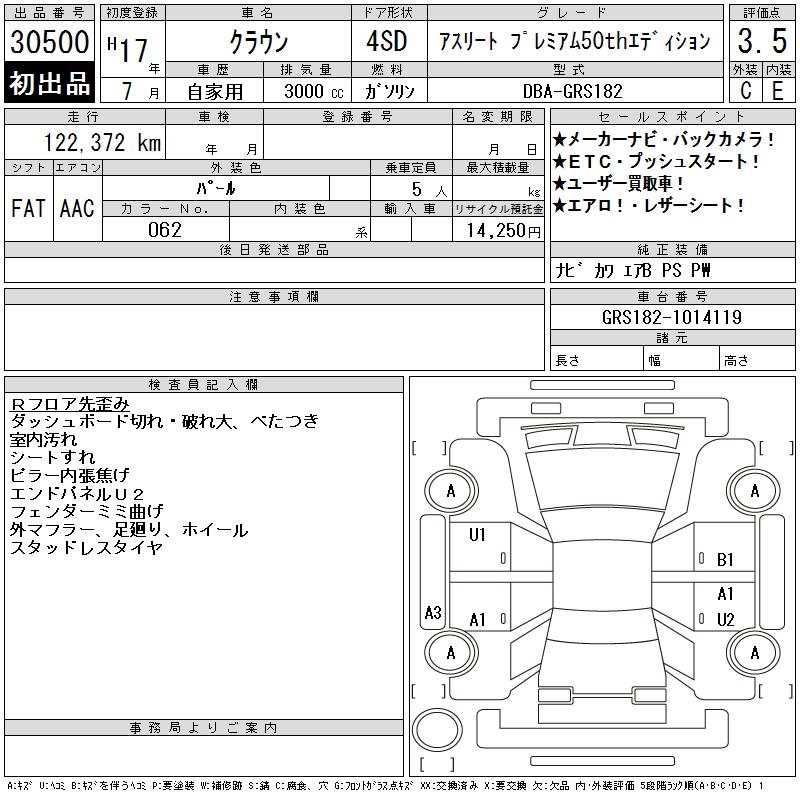Screen dimensions: 800x800
Task: Select inspector note シートすれ
Action: point(53,457)
